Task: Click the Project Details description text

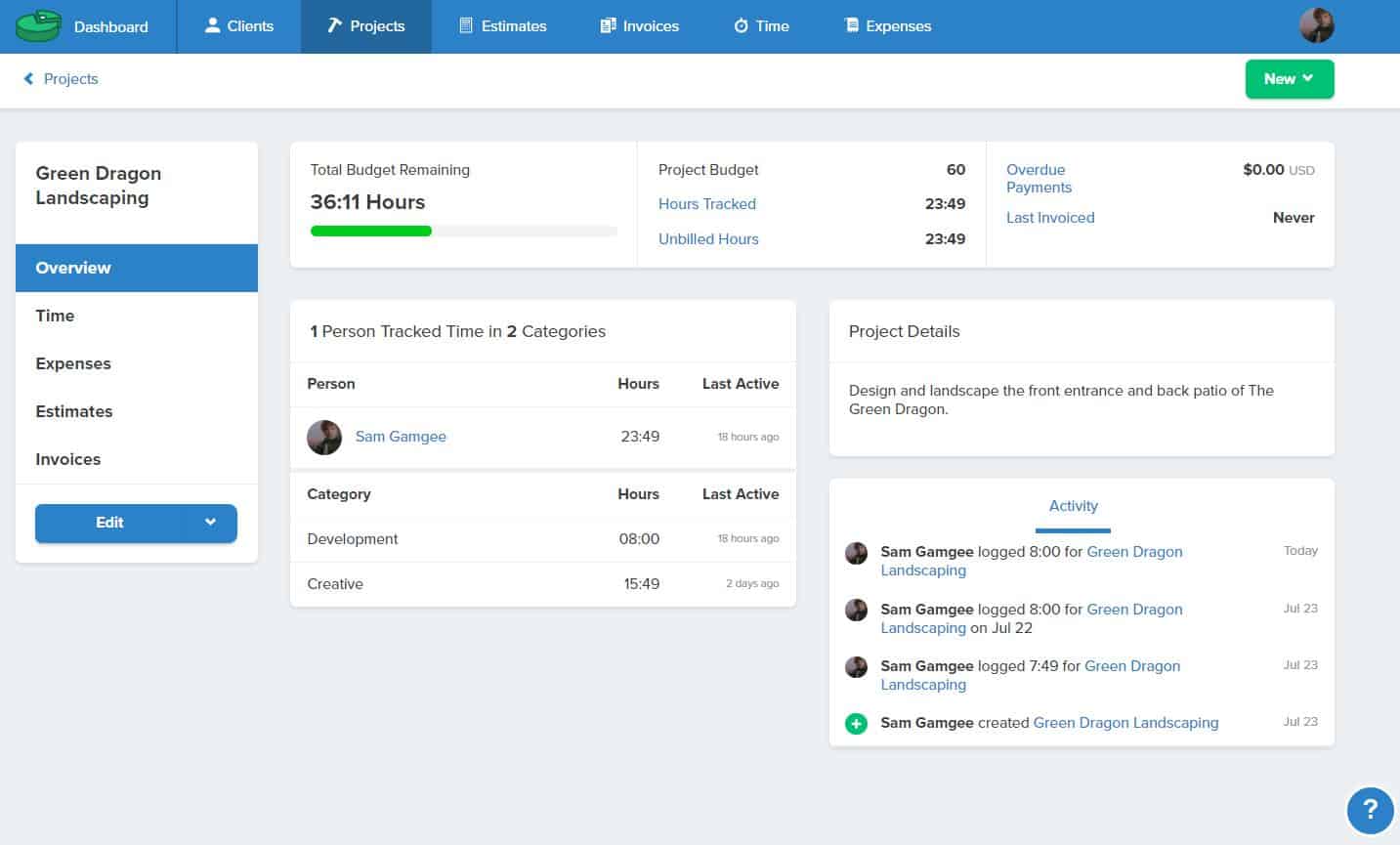Action: tap(1061, 400)
